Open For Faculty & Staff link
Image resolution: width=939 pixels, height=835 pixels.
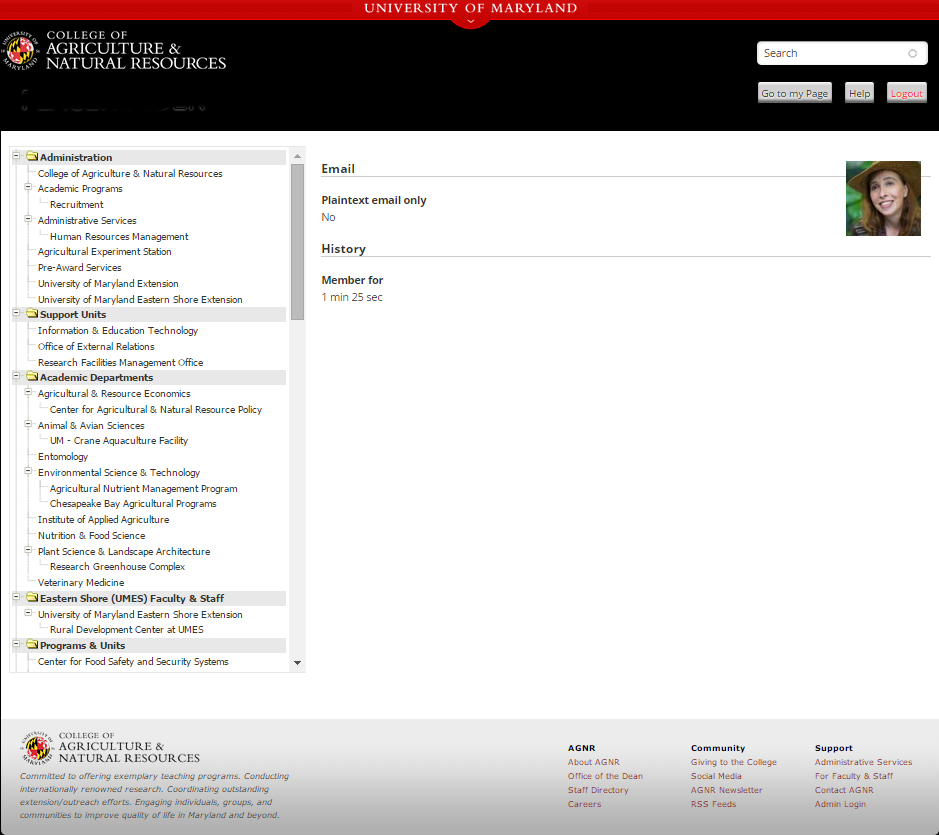click(853, 776)
